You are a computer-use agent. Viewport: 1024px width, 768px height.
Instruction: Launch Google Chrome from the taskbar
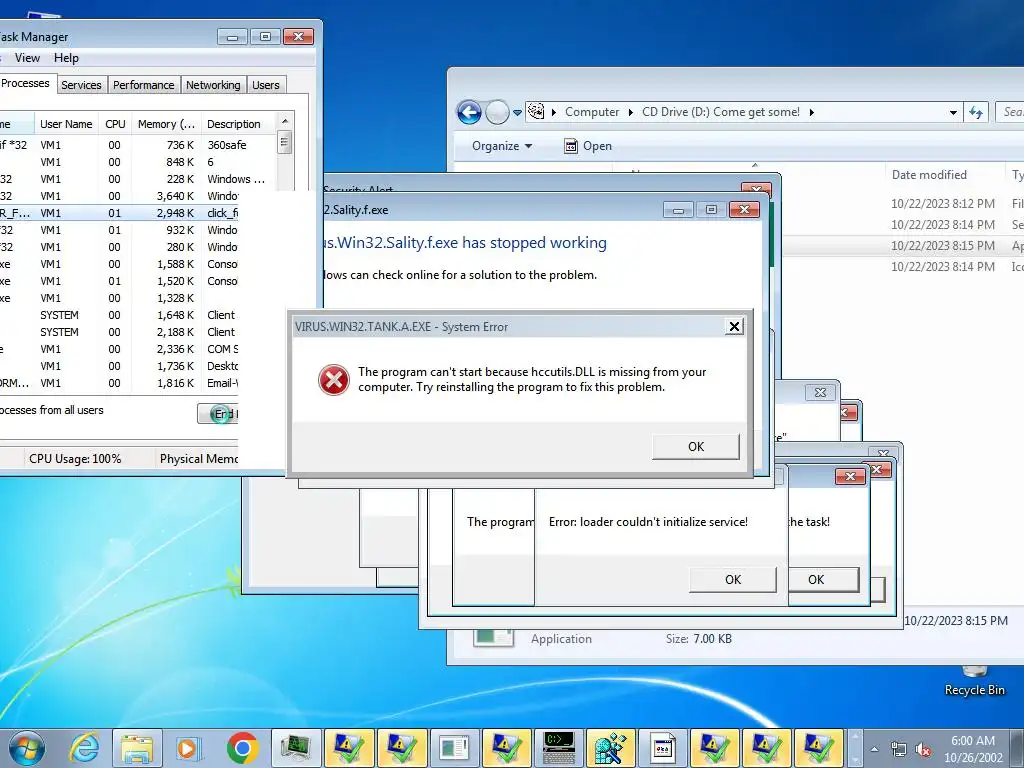coord(242,748)
